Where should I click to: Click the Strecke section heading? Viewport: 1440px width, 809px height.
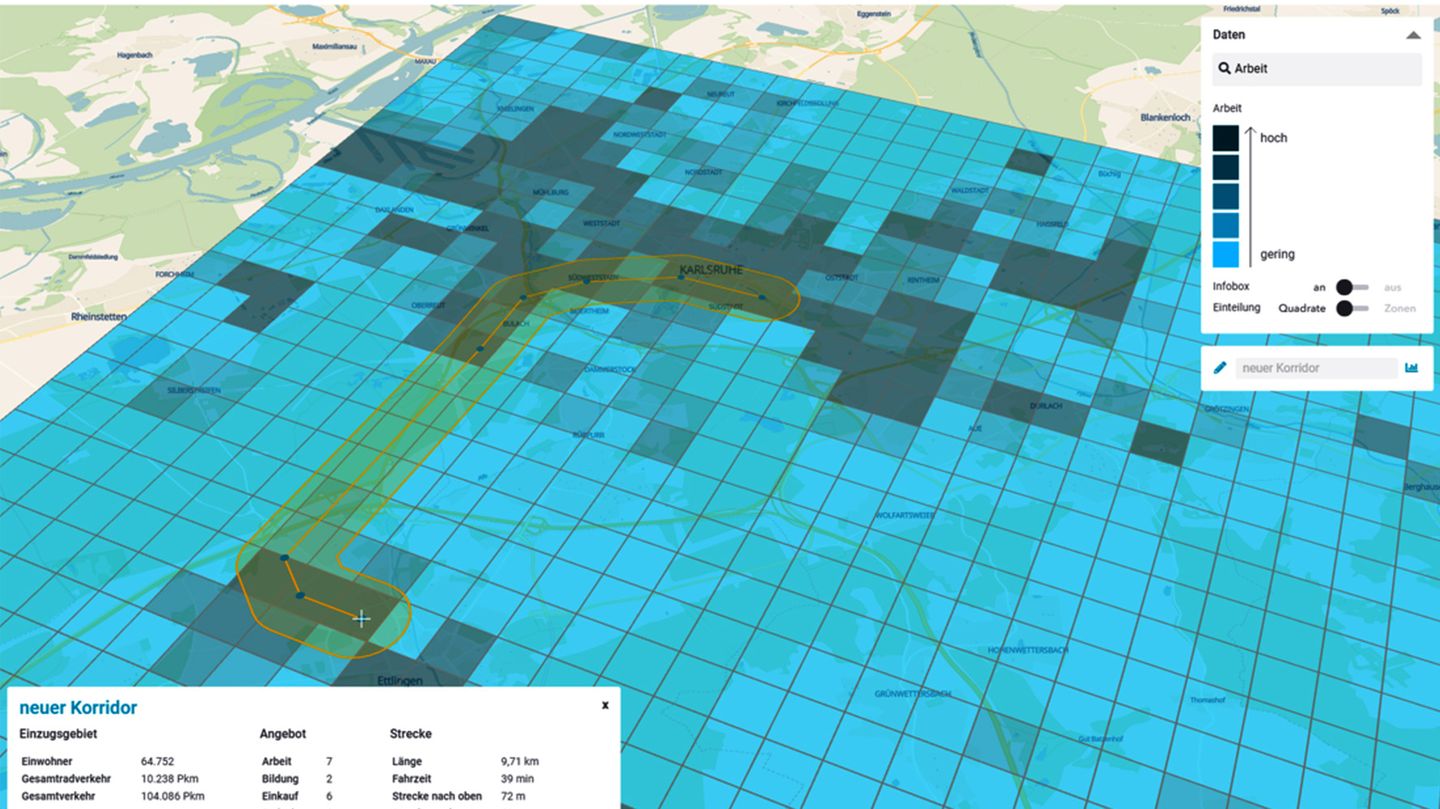point(411,734)
